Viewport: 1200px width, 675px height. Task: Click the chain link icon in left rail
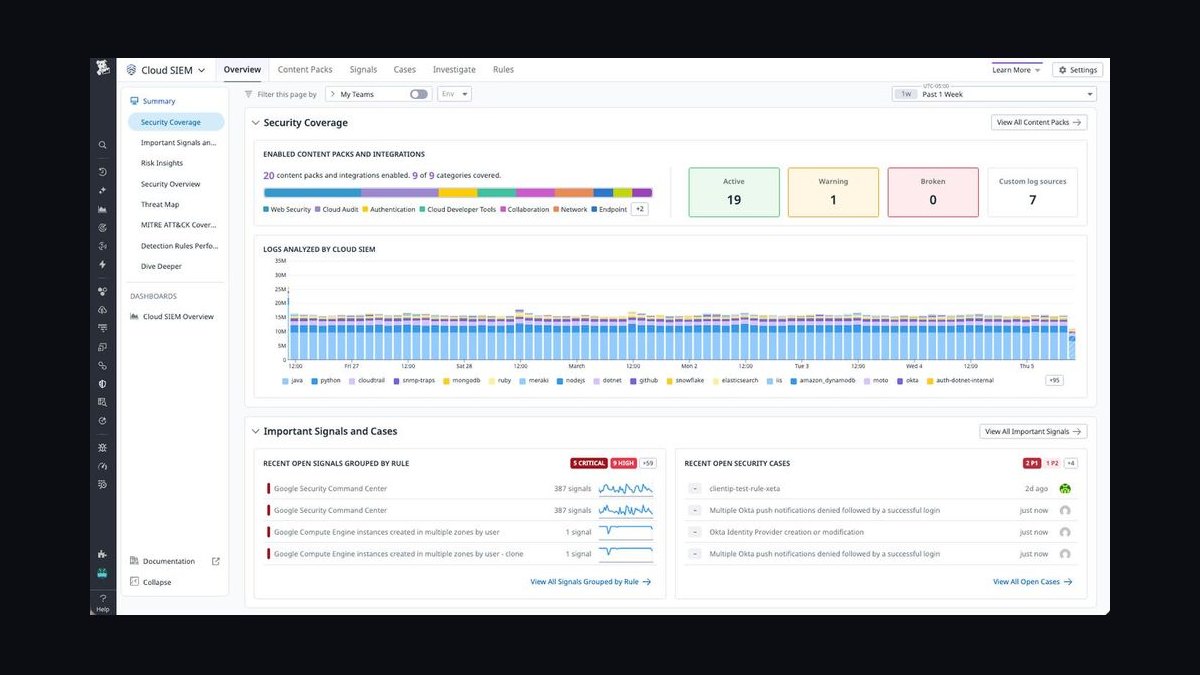tap(102, 366)
